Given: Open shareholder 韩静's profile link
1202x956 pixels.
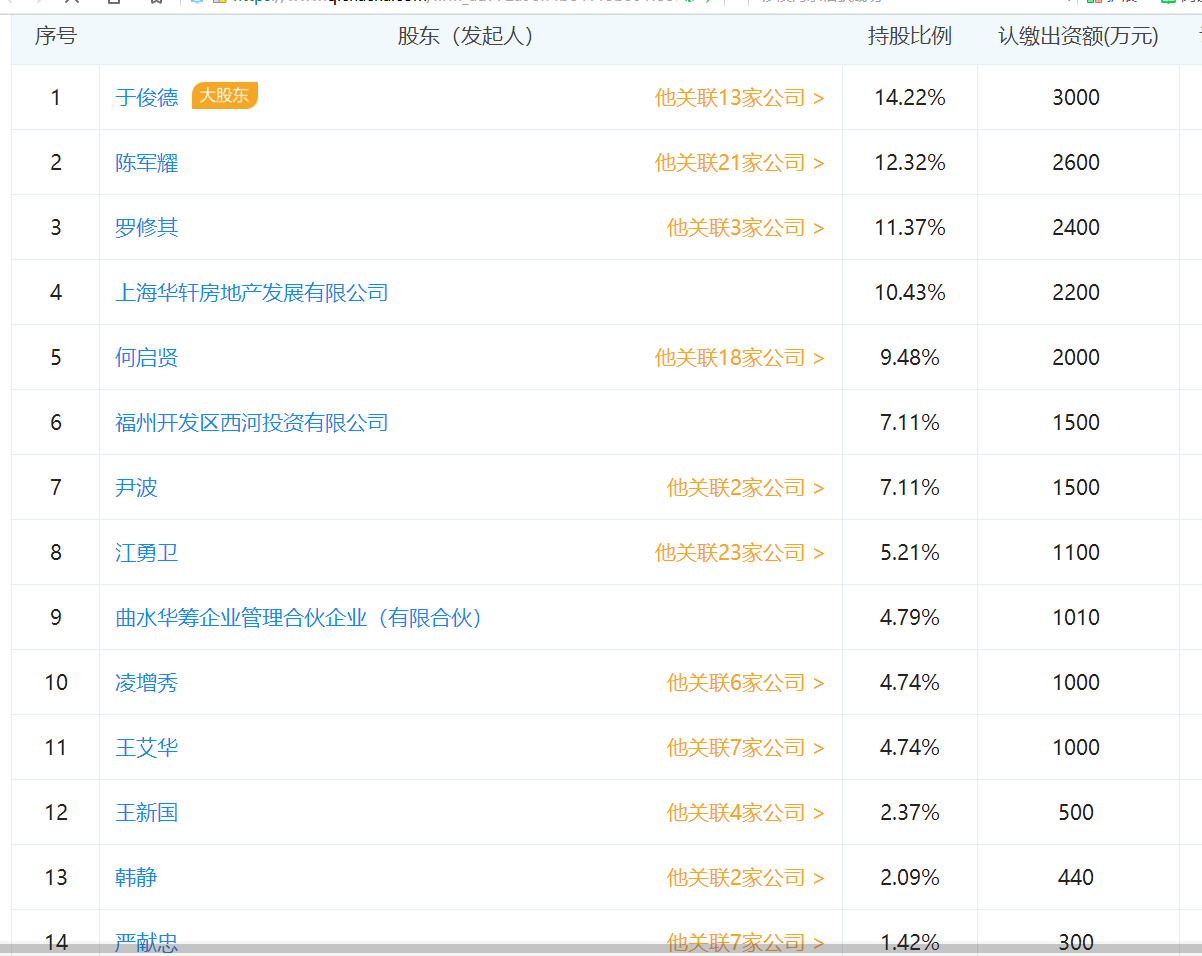Looking at the screenshot, I should click(136, 877).
